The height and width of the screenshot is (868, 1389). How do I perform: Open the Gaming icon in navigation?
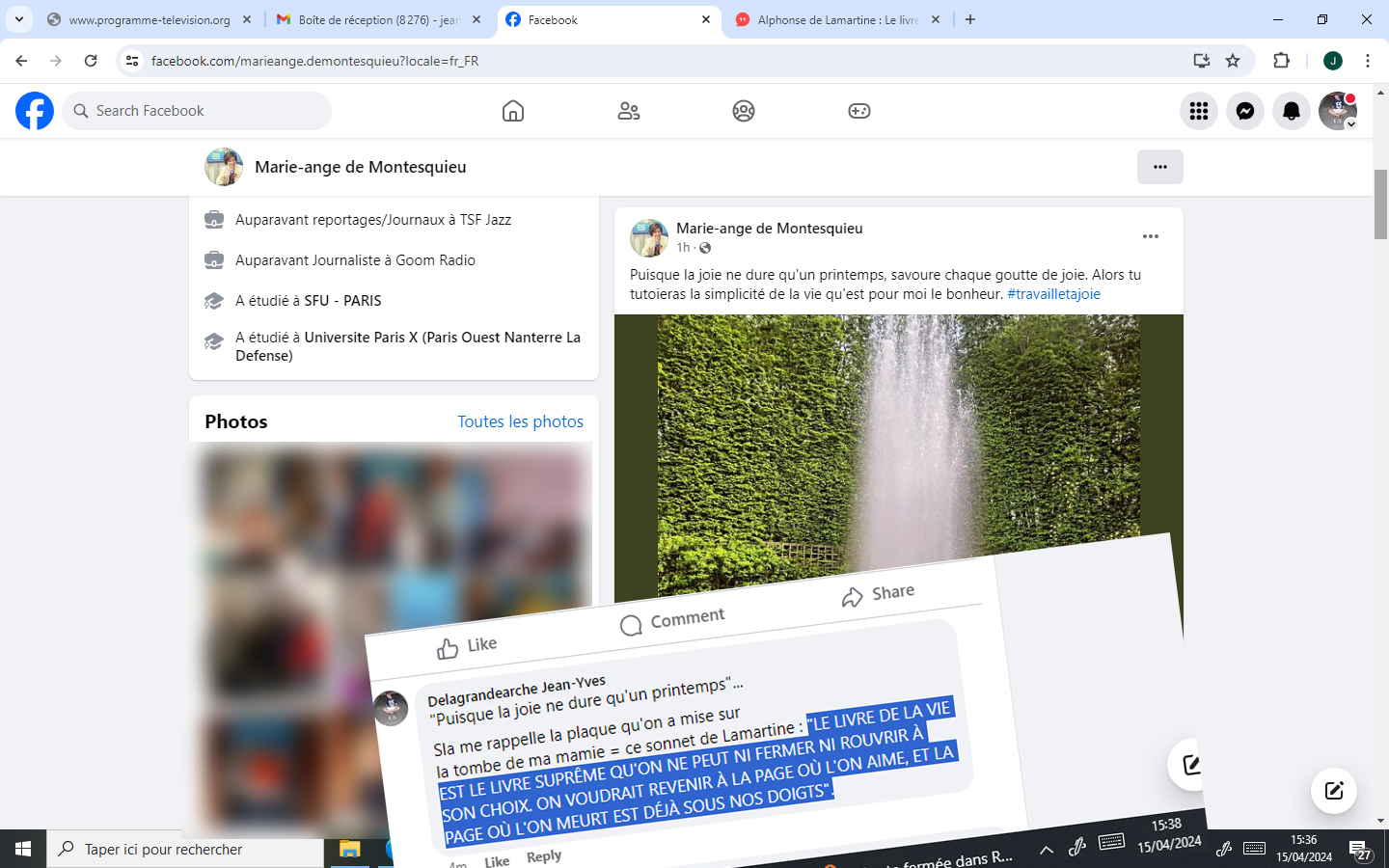tap(859, 111)
